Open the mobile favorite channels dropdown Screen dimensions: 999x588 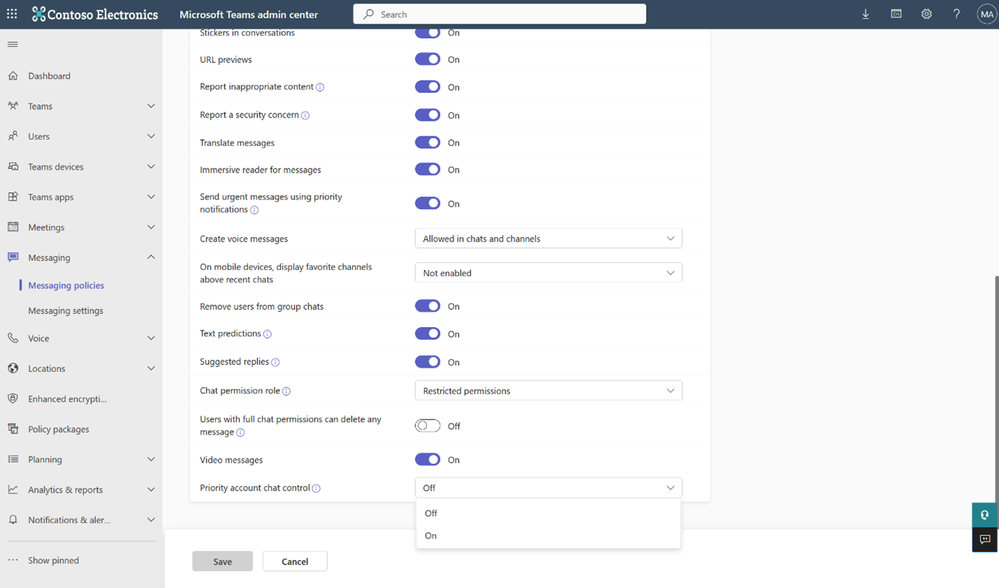click(x=548, y=273)
